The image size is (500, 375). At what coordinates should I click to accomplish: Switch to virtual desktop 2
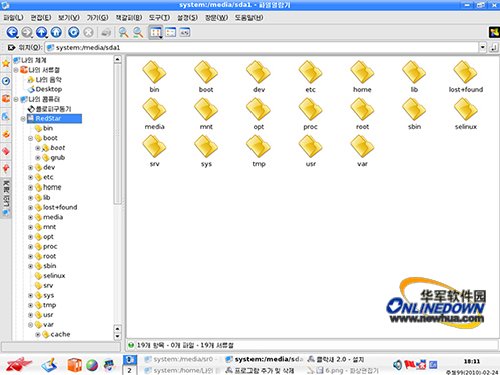130,370
